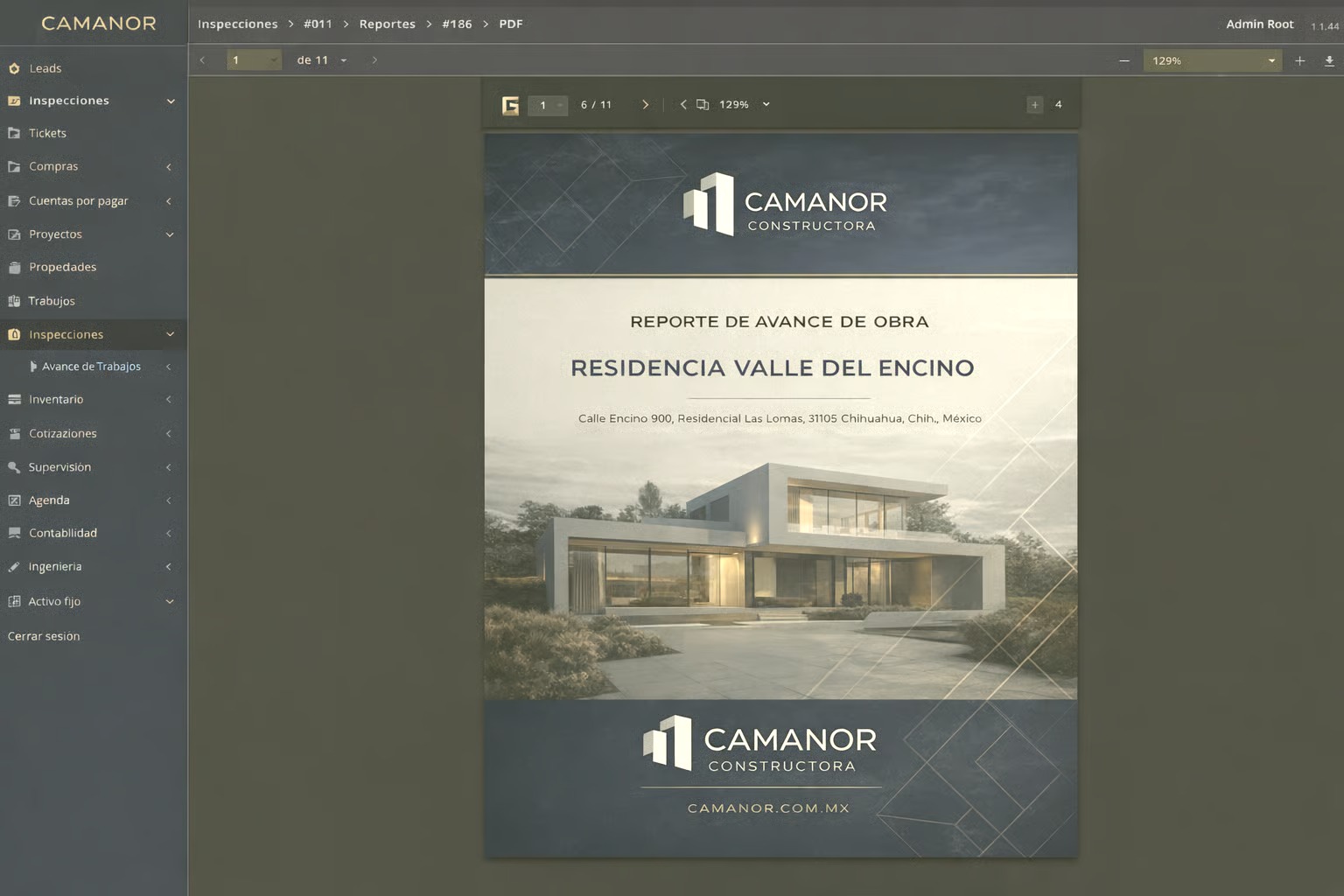Collapse the Activo fijo chevron
The image size is (1344, 896).
tap(170, 601)
